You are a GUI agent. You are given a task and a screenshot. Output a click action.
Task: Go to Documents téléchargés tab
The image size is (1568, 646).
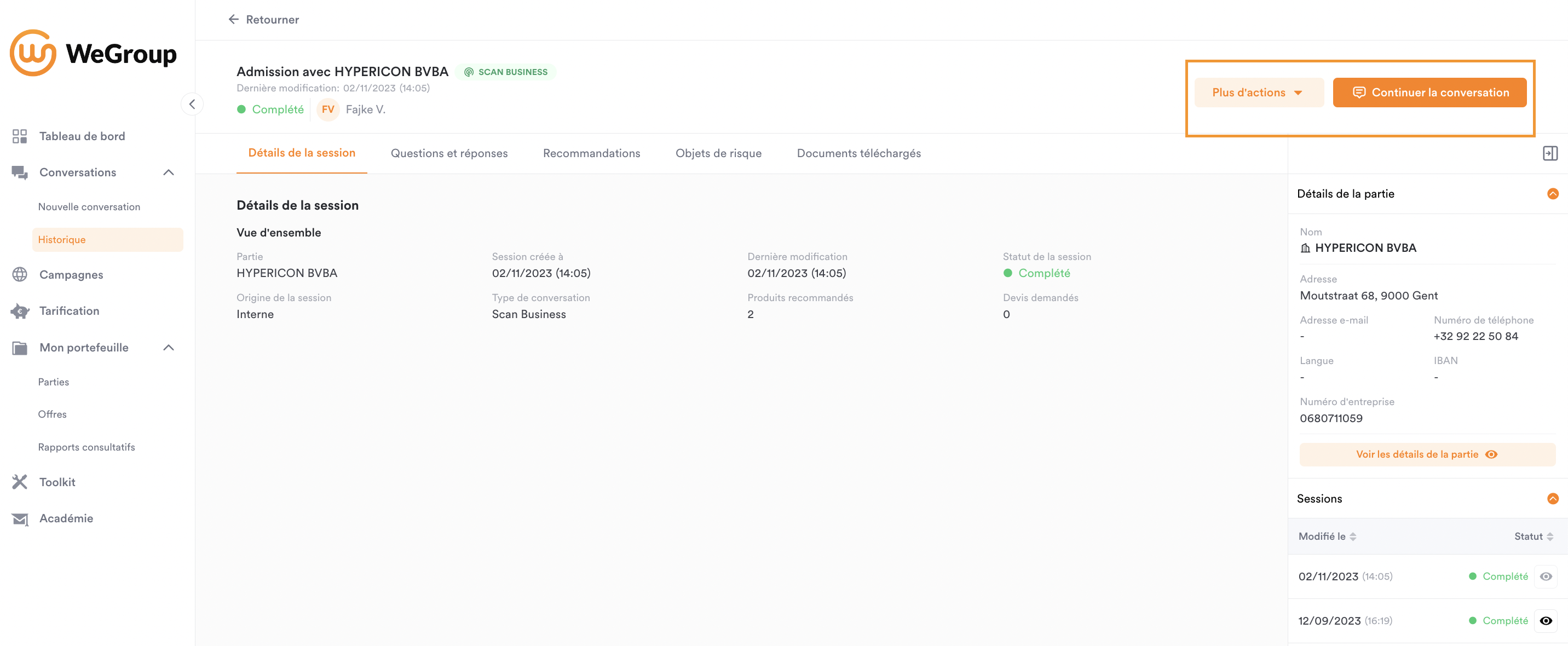[859, 153]
